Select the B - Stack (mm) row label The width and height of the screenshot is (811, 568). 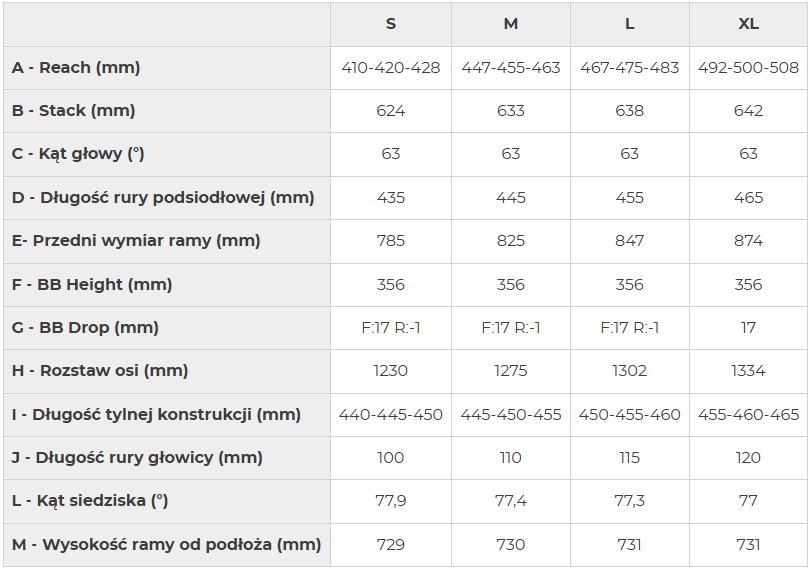tap(73, 111)
